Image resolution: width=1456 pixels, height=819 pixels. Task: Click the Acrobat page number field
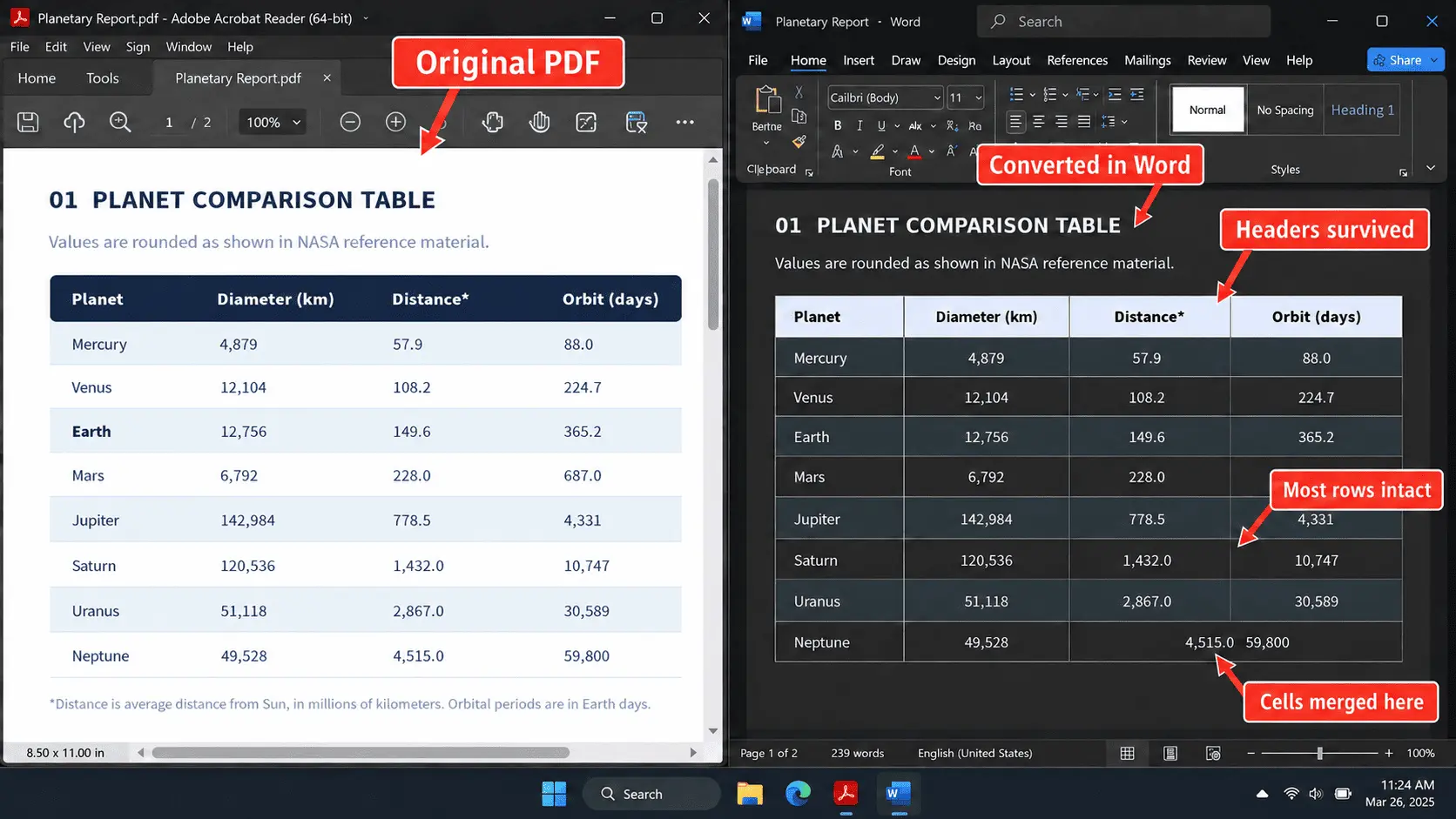169,123
